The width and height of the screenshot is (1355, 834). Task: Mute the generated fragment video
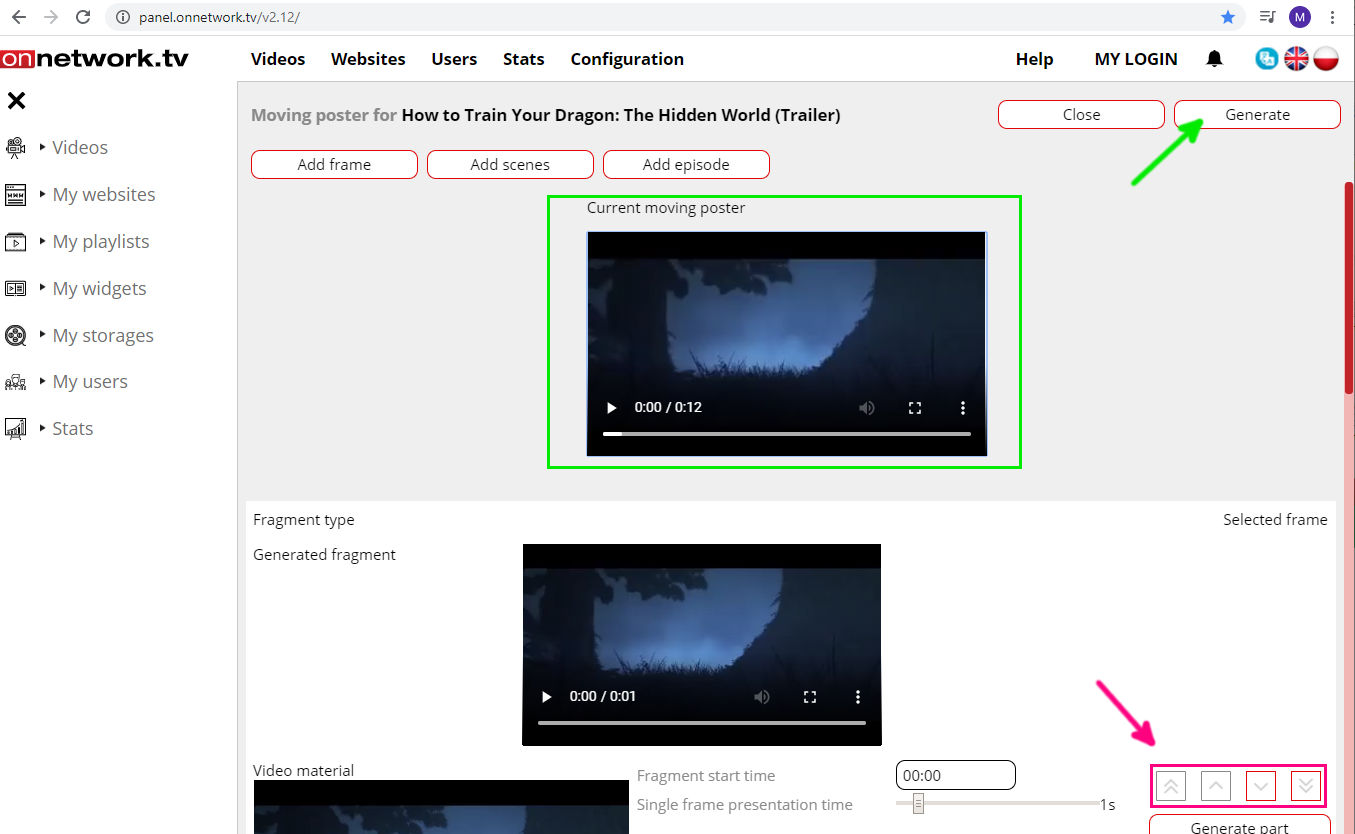tap(762, 697)
